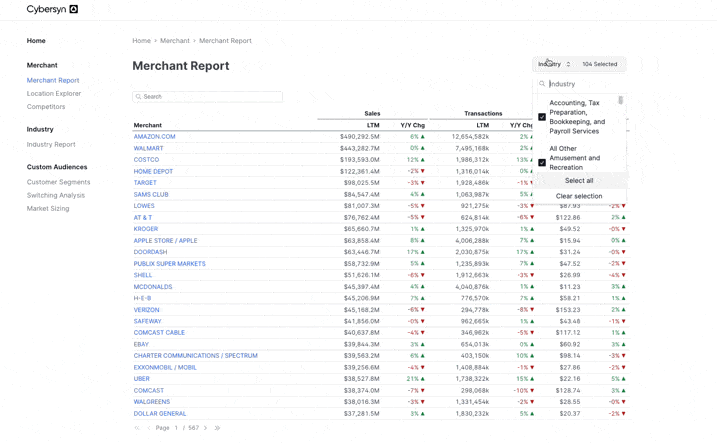Open the MCDONALDS merchant link
The height and width of the screenshot is (443, 717).
point(153,287)
